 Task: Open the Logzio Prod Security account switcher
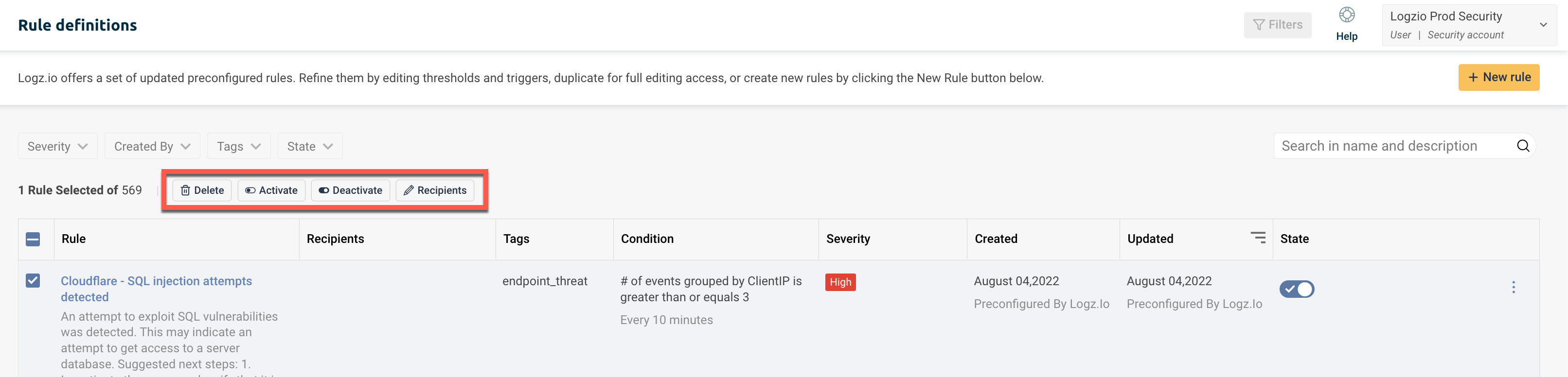pos(1469,25)
